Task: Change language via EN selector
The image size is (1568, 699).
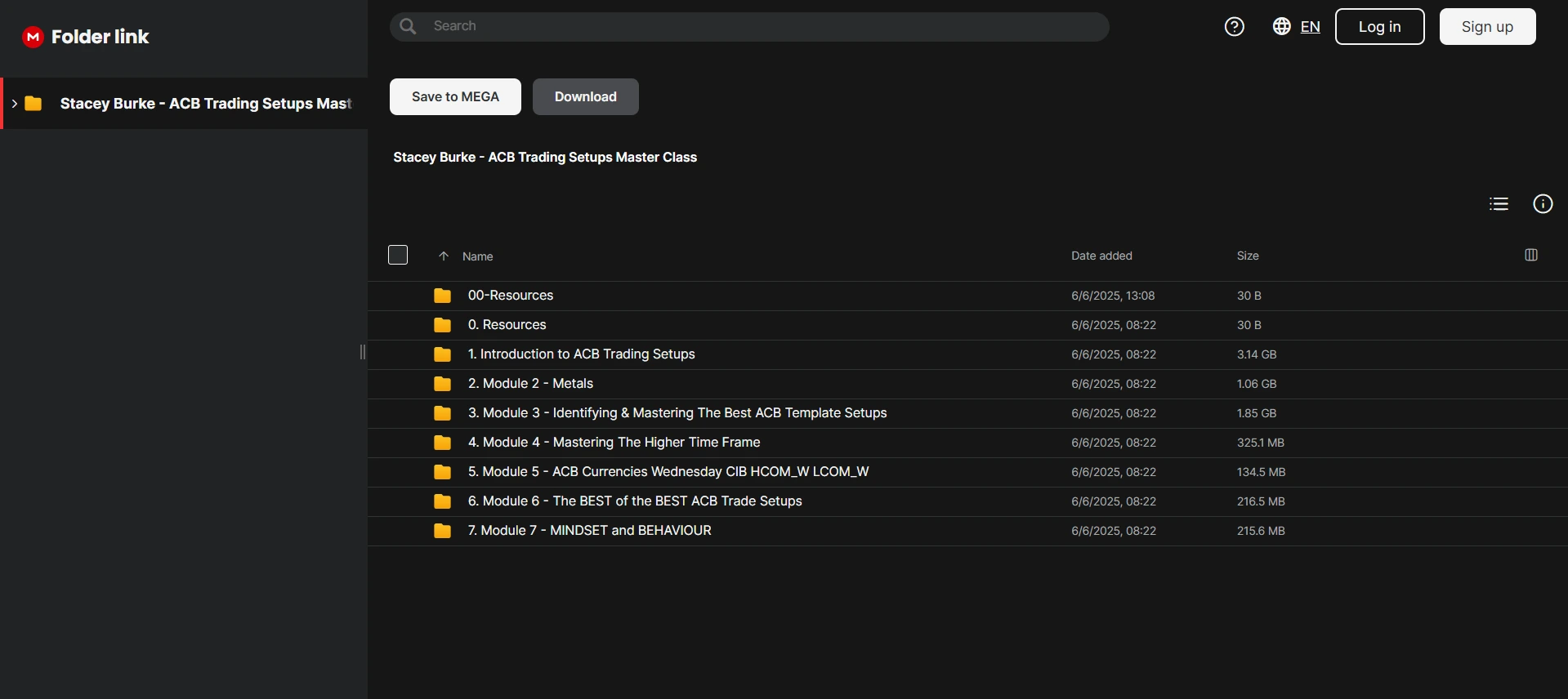Action: click(x=1310, y=27)
